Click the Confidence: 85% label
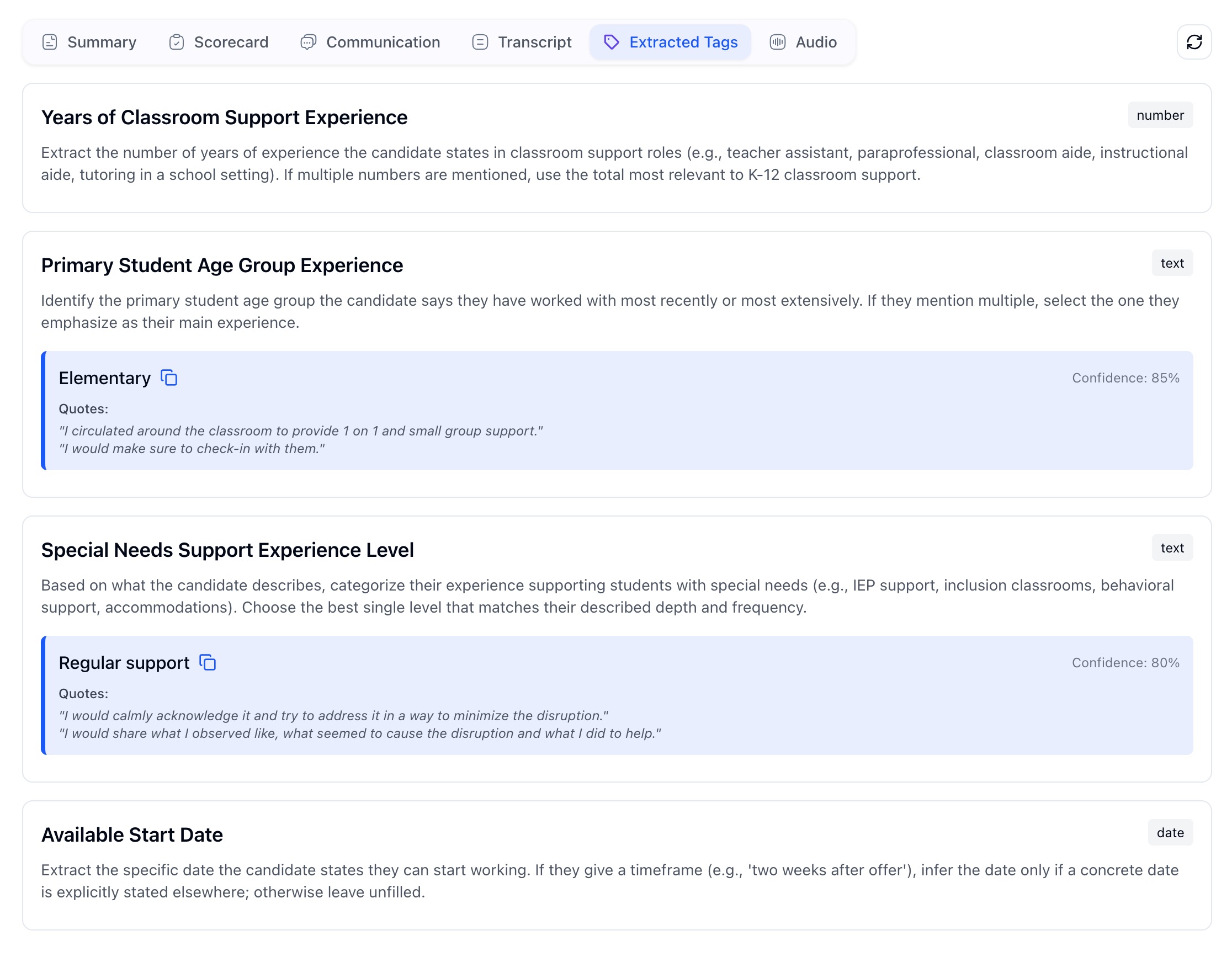Image resolution: width=1232 pixels, height=957 pixels. 1125,378
